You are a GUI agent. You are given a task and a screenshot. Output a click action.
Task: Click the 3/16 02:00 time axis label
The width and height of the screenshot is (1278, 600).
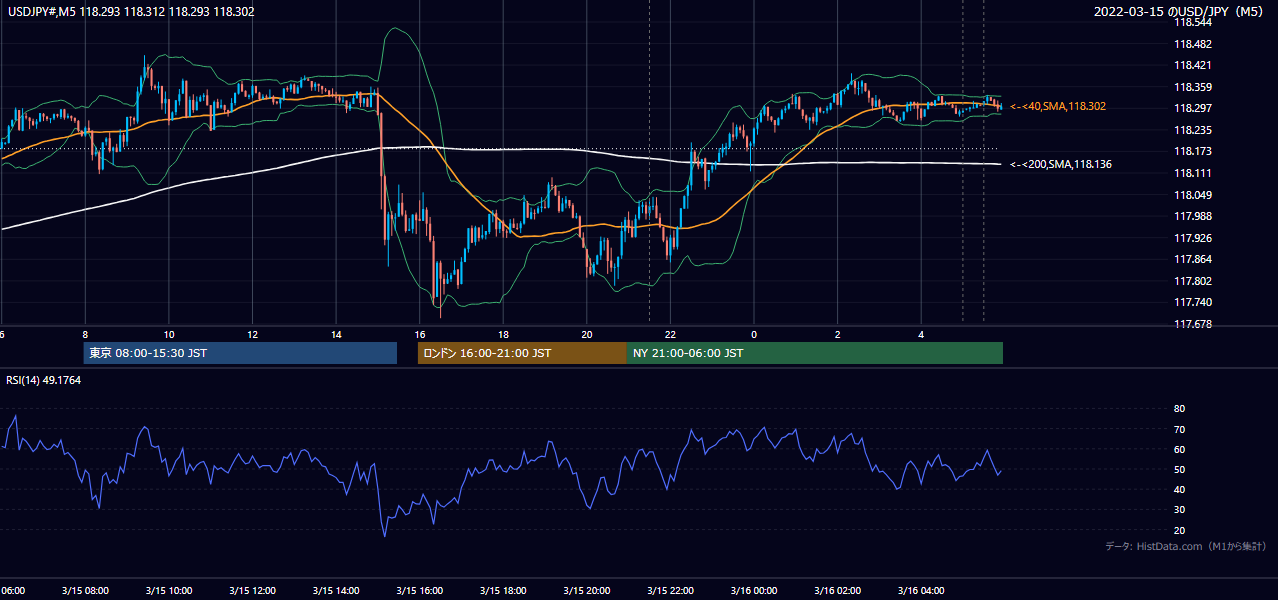click(837, 591)
